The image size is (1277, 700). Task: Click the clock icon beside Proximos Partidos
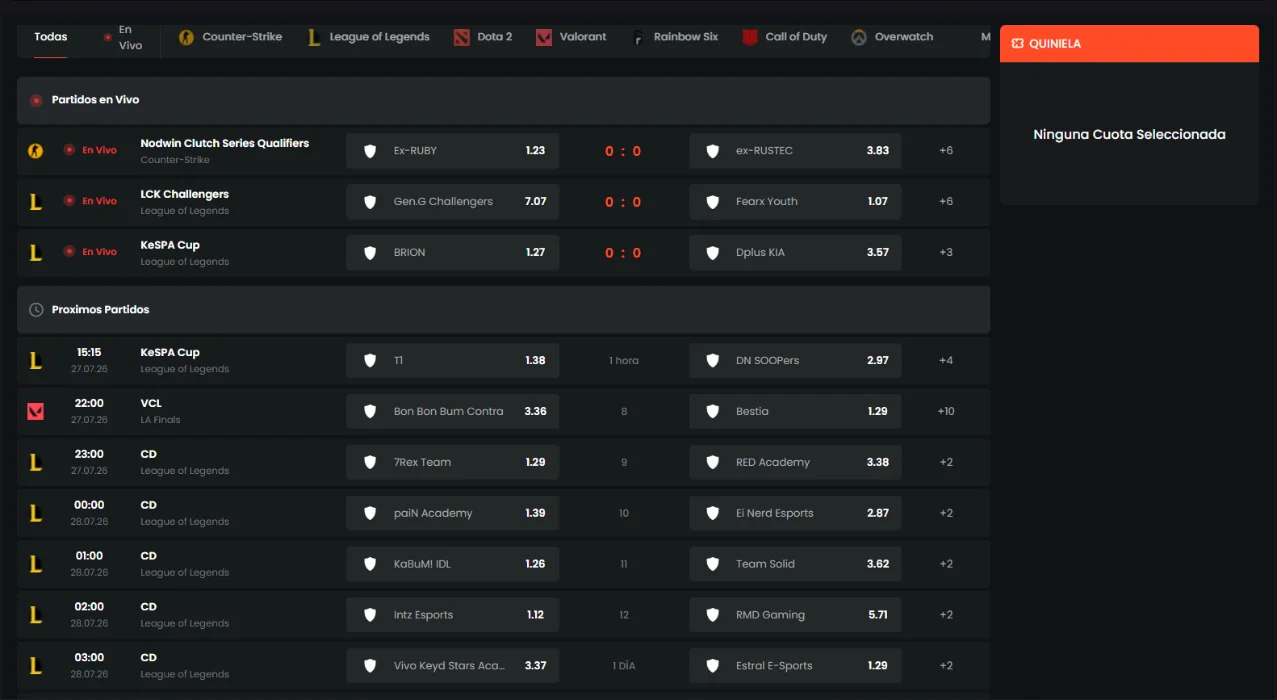point(36,310)
